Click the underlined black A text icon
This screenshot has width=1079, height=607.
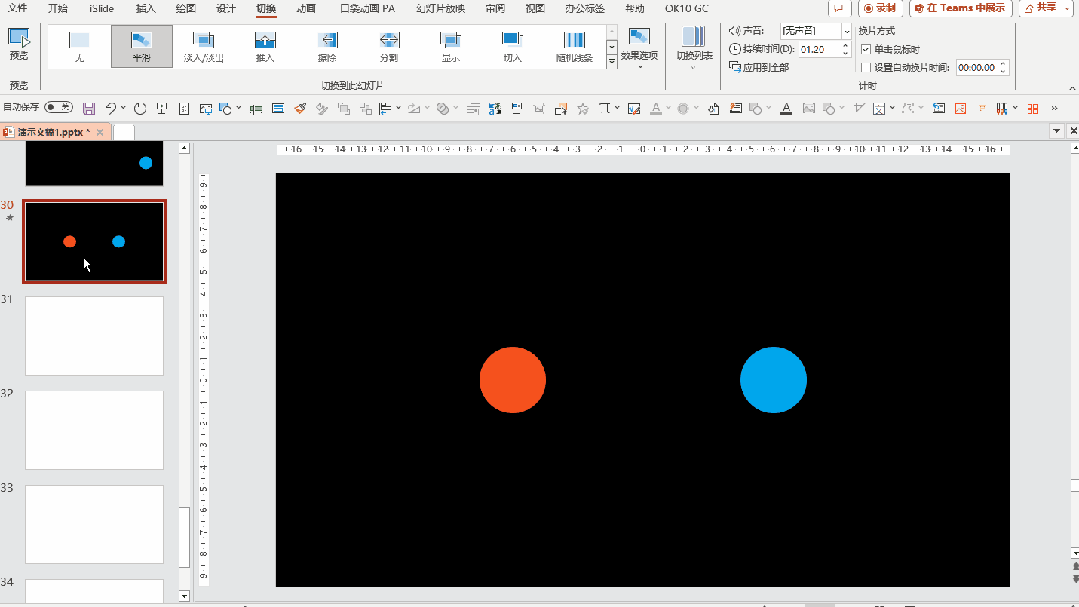coord(786,109)
